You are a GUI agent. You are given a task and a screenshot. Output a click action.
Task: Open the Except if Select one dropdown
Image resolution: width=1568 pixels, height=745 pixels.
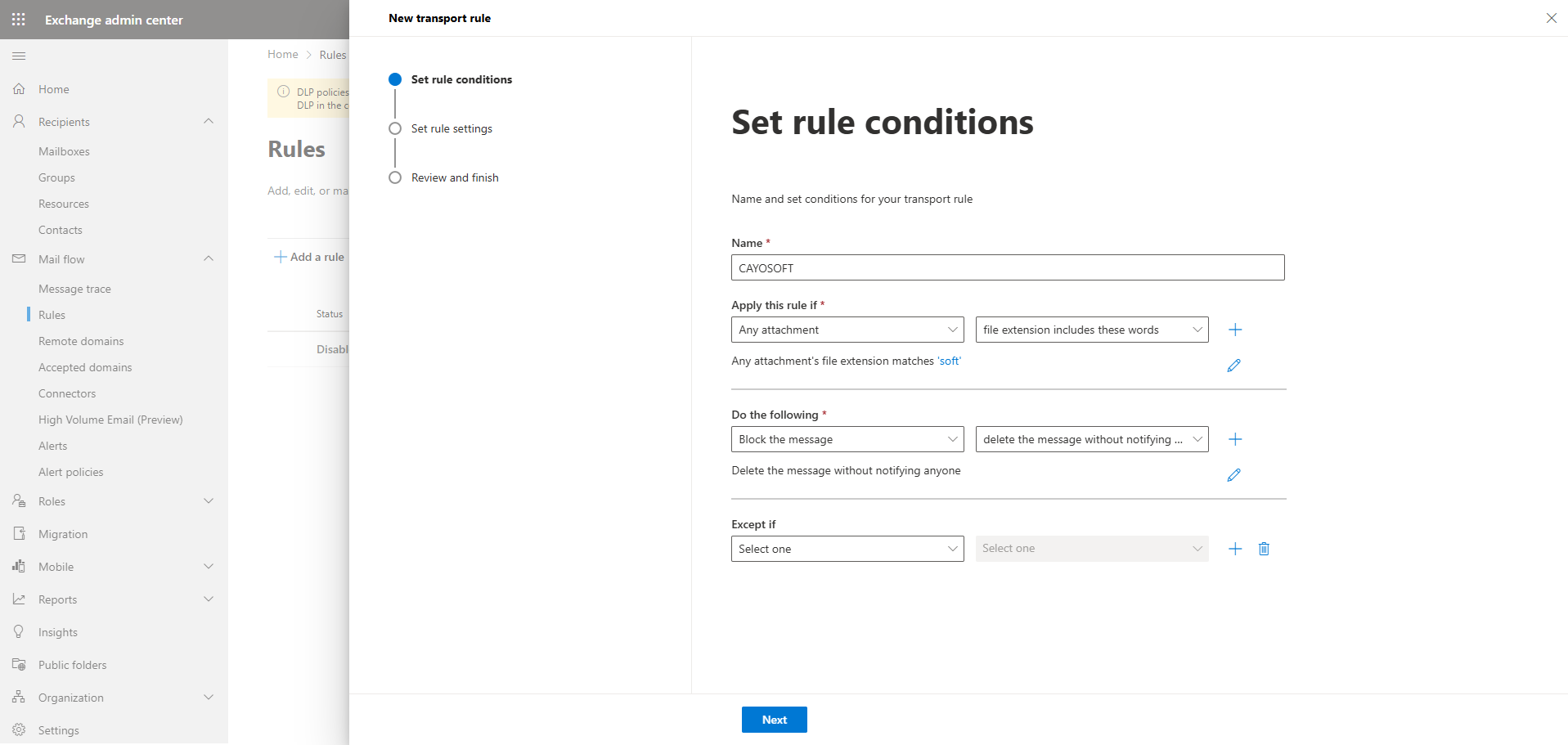[x=847, y=549]
